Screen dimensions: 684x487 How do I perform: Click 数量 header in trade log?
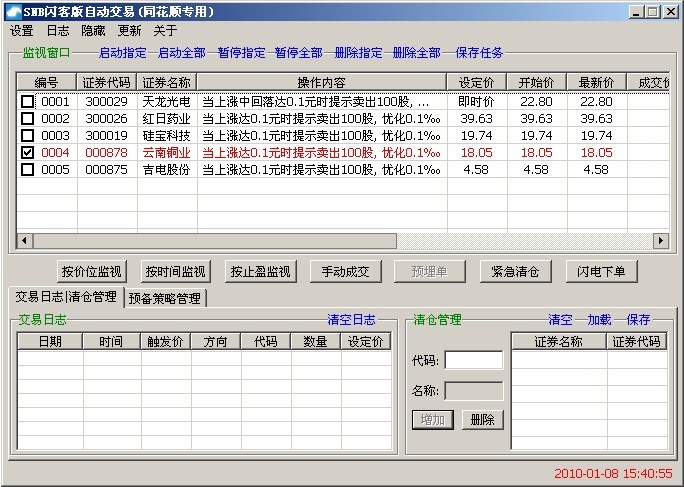click(315, 341)
